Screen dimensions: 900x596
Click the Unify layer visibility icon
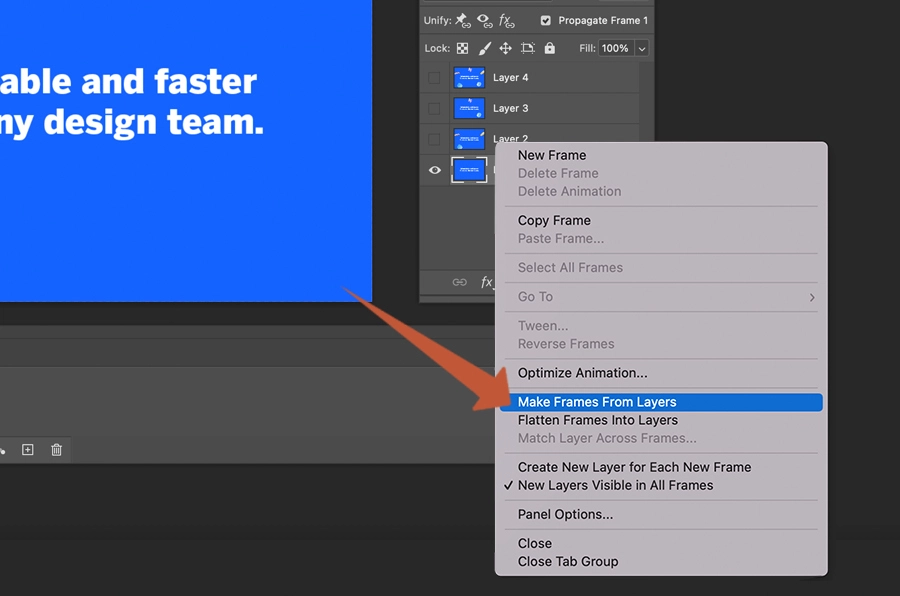483,20
